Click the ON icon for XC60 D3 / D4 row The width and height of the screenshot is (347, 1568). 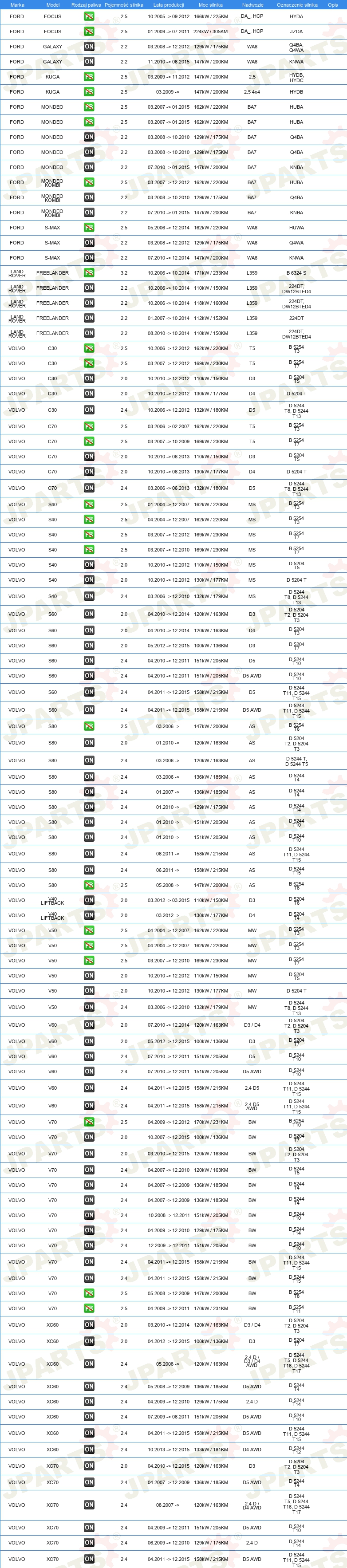[89, 1324]
